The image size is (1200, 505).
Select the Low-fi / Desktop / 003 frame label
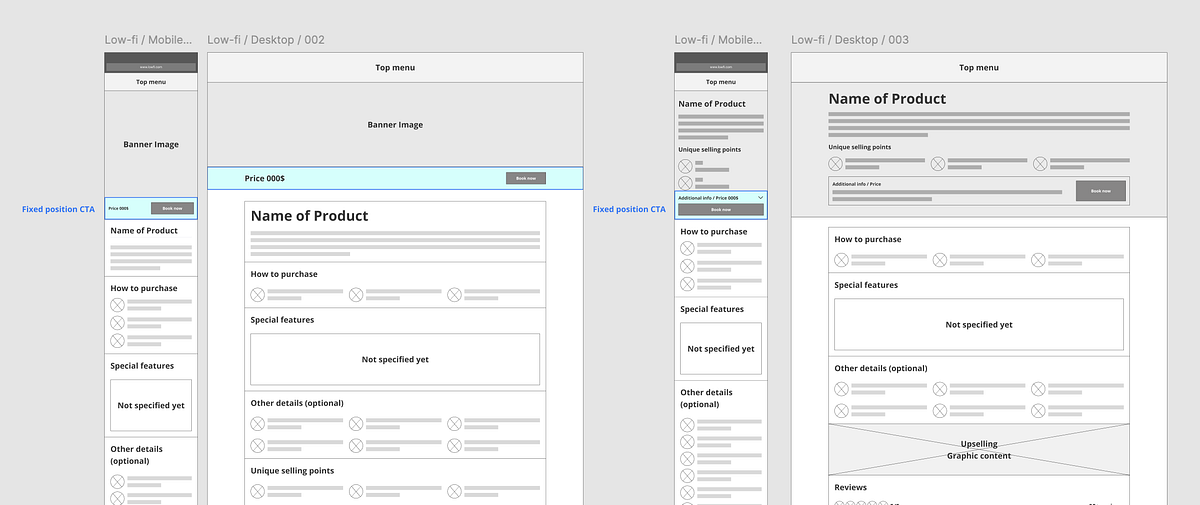(850, 40)
